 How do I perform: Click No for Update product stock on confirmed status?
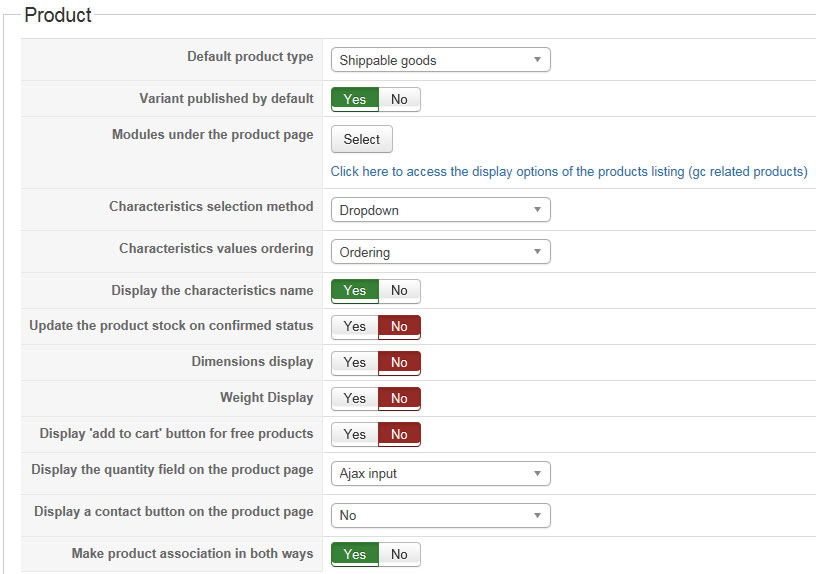(x=399, y=326)
